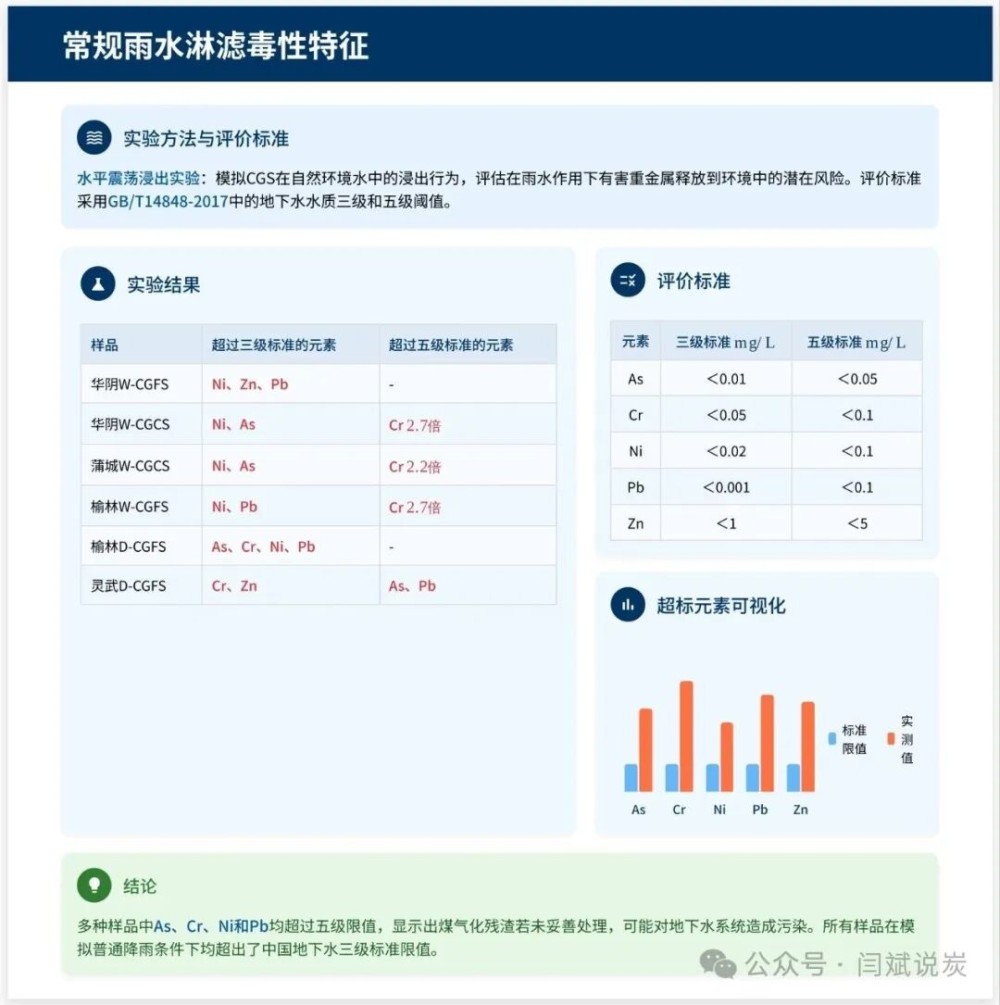Click the Pb row <0.001 value cell

726,487
